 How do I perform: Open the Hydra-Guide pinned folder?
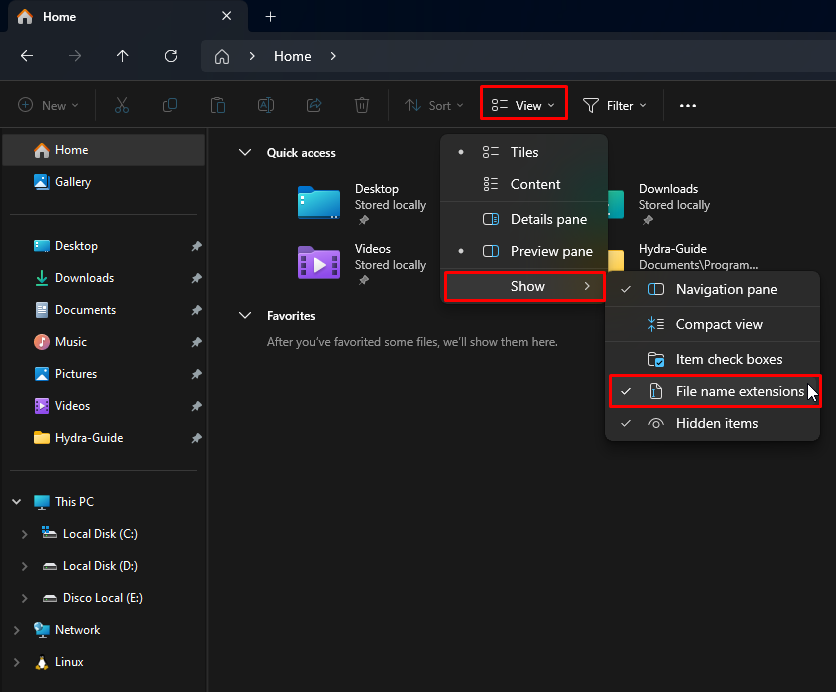[x=89, y=437]
